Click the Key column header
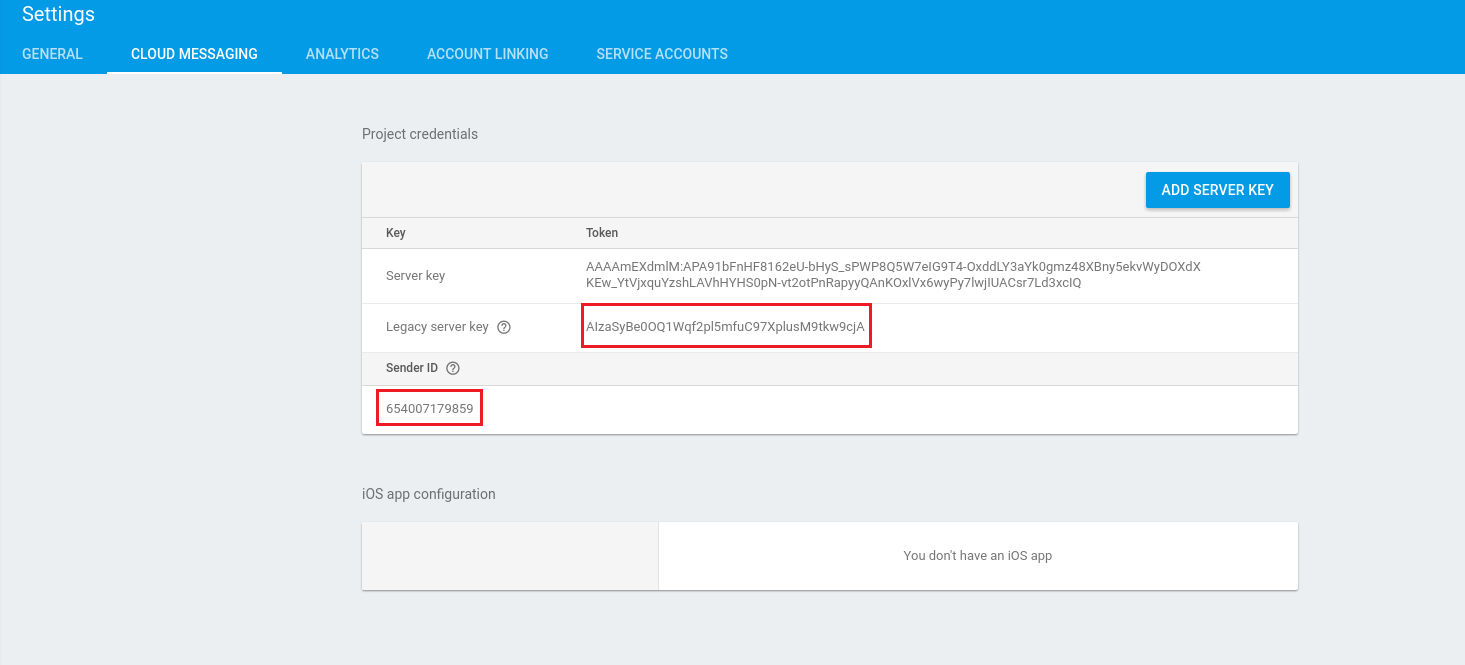Screen dimensions: 1465x665 tap(396, 233)
